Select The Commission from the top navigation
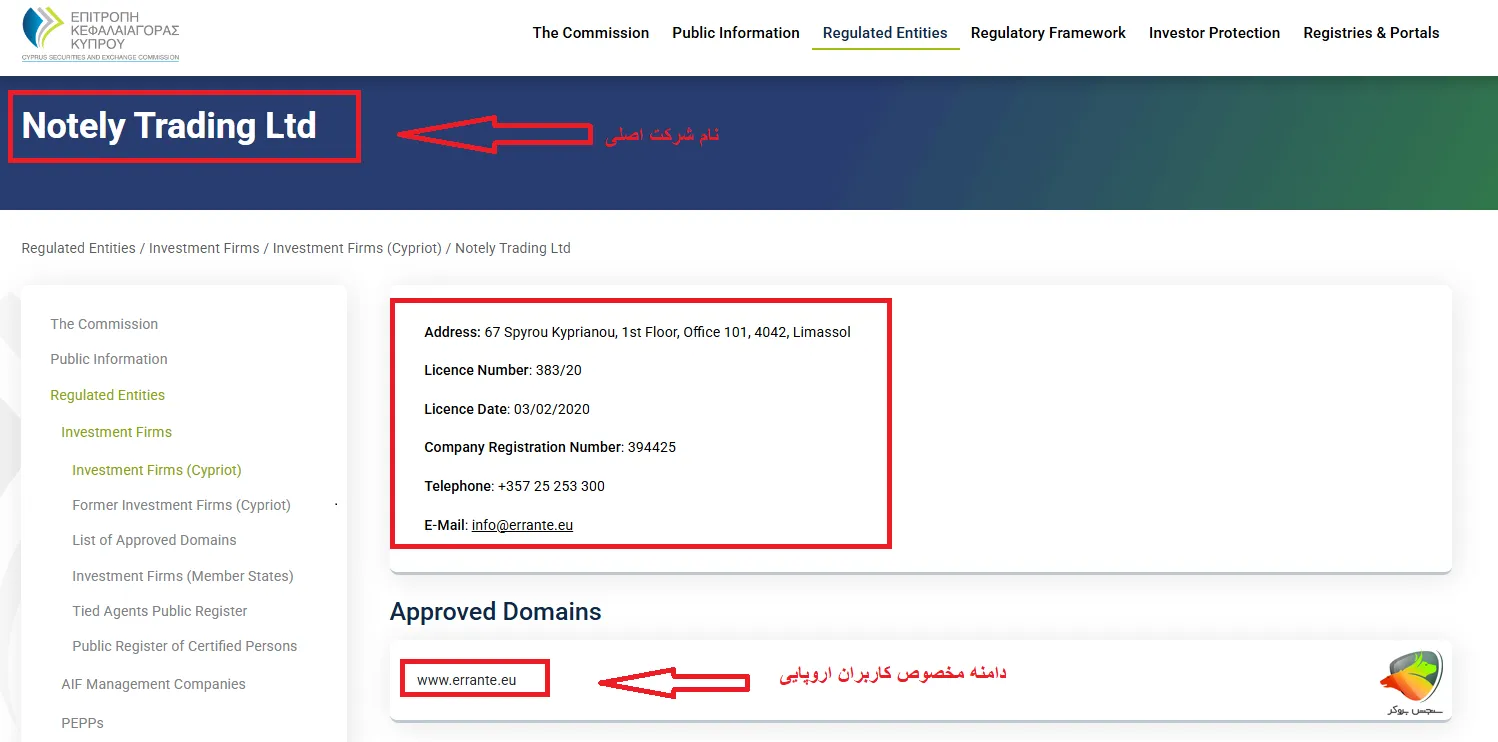 pos(590,32)
